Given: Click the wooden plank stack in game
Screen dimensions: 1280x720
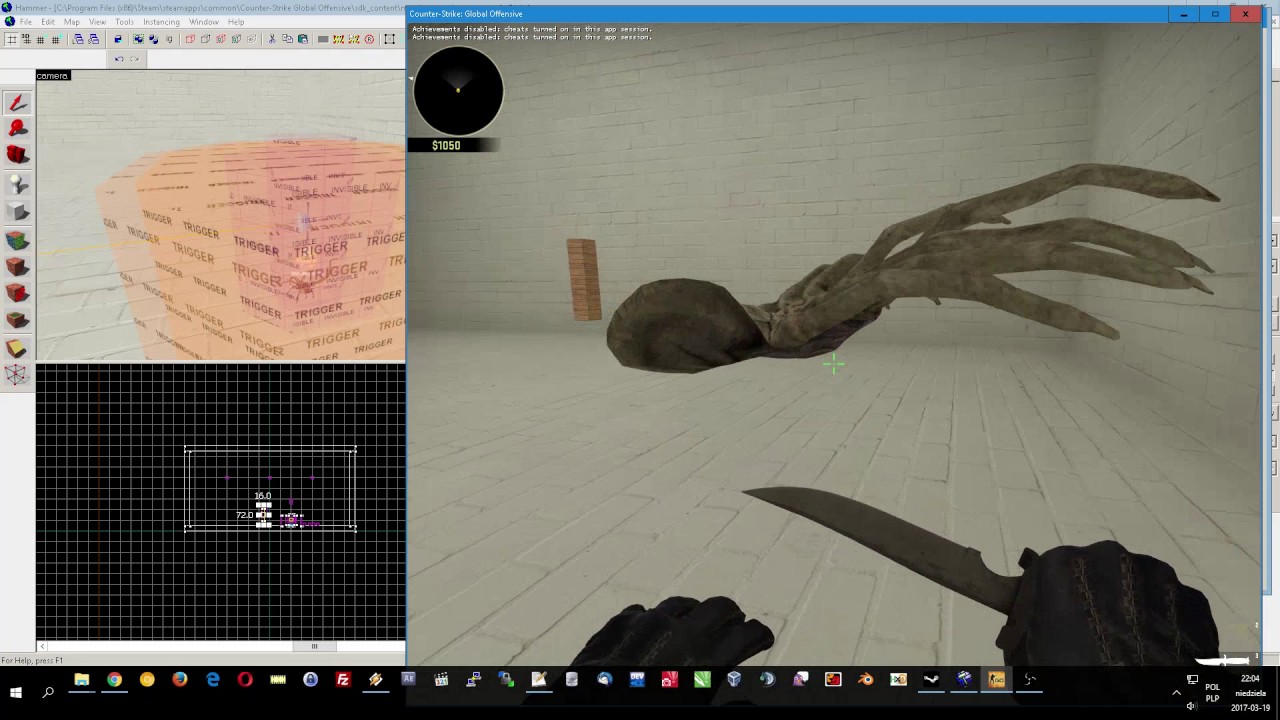Looking at the screenshot, I should pos(583,279).
